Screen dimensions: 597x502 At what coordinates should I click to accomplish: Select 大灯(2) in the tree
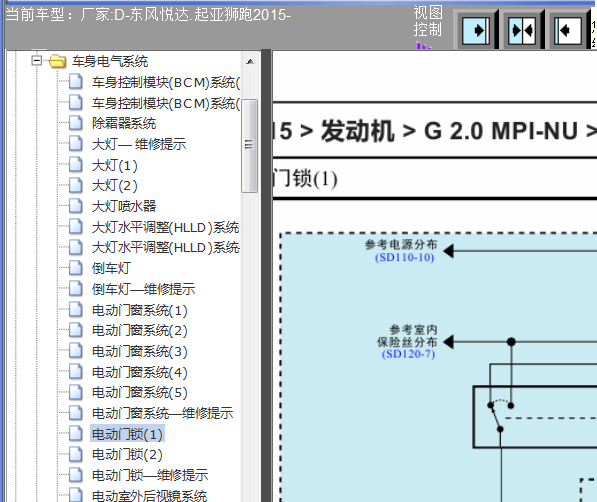pos(114,186)
